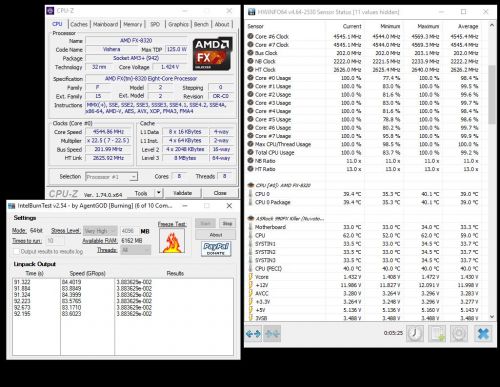Screen dimensions: 500x387
Task: Click the Core Voltage value 1.424 V
Action: coord(170,67)
